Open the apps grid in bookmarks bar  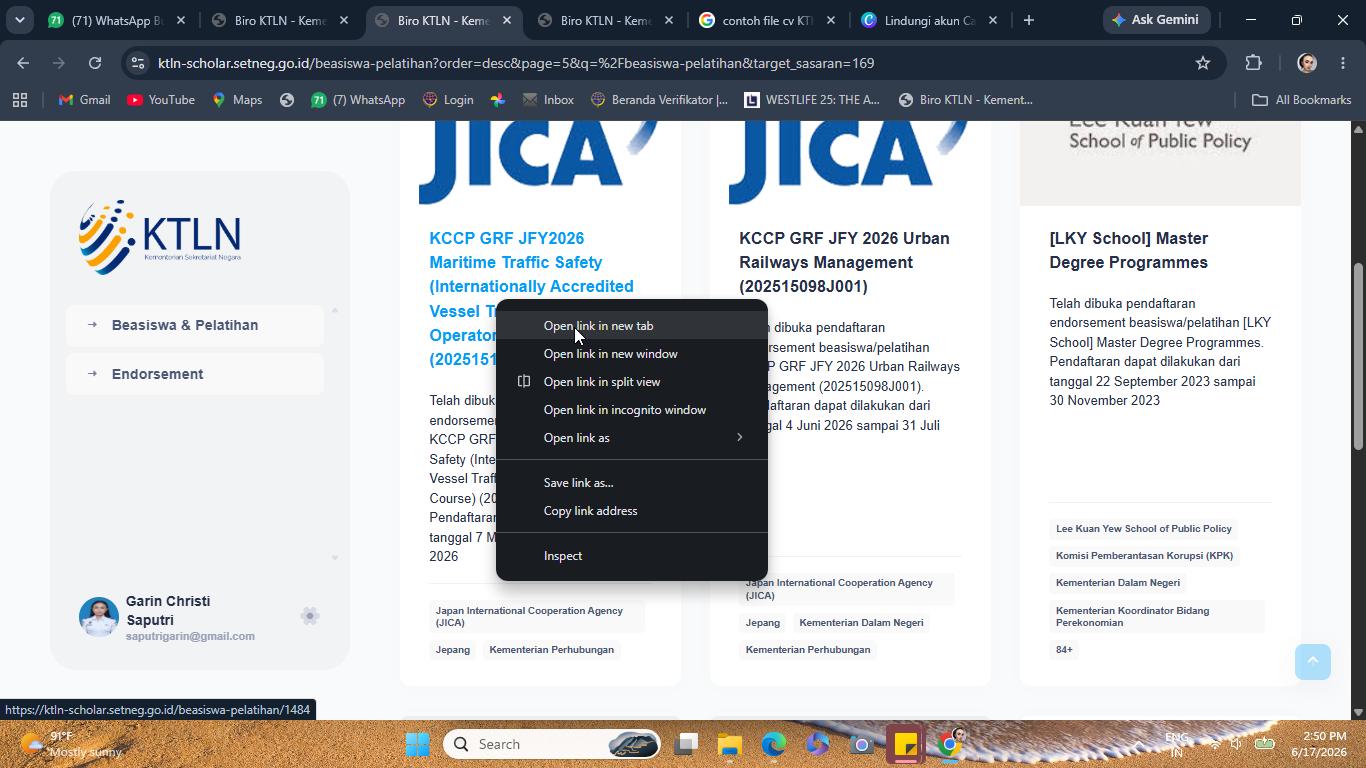click(20, 100)
